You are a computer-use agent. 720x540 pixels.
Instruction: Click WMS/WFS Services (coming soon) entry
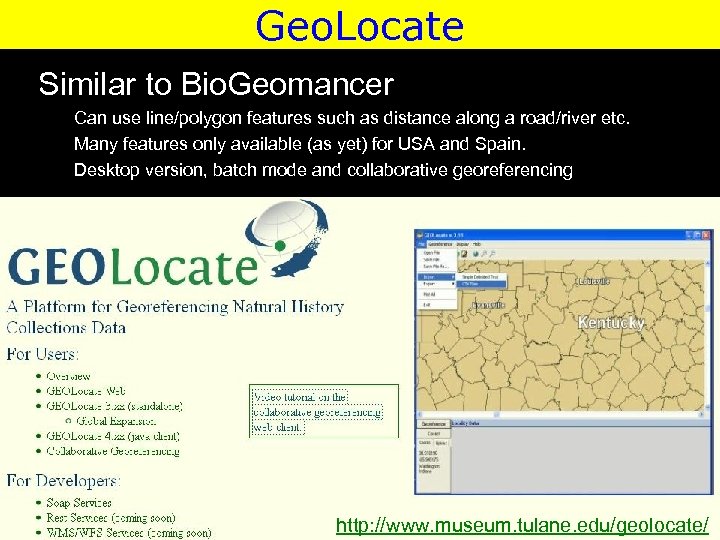pos(129,533)
